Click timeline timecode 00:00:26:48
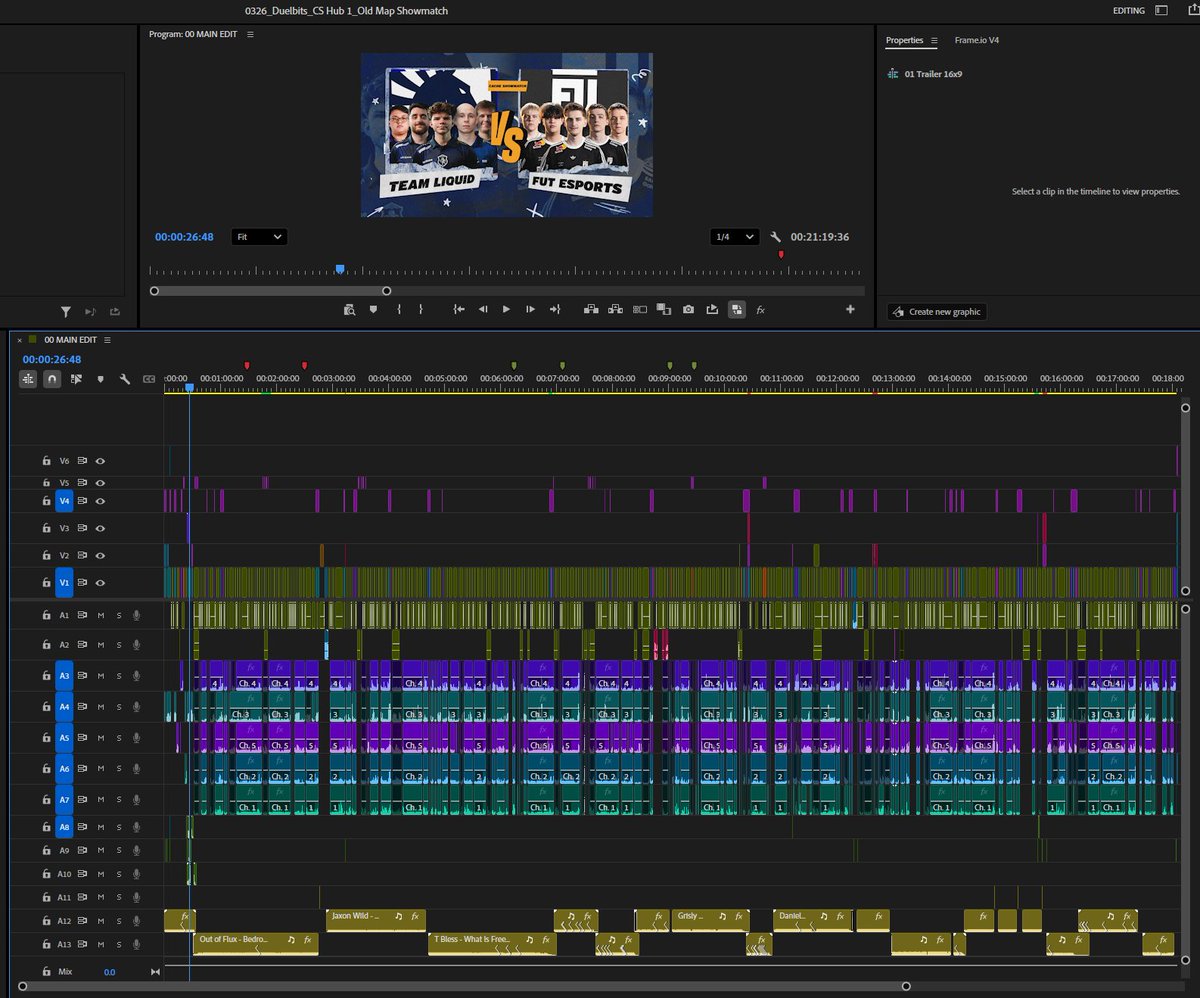Viewport: 1200px width, 998px height. (x=51, y=359)
